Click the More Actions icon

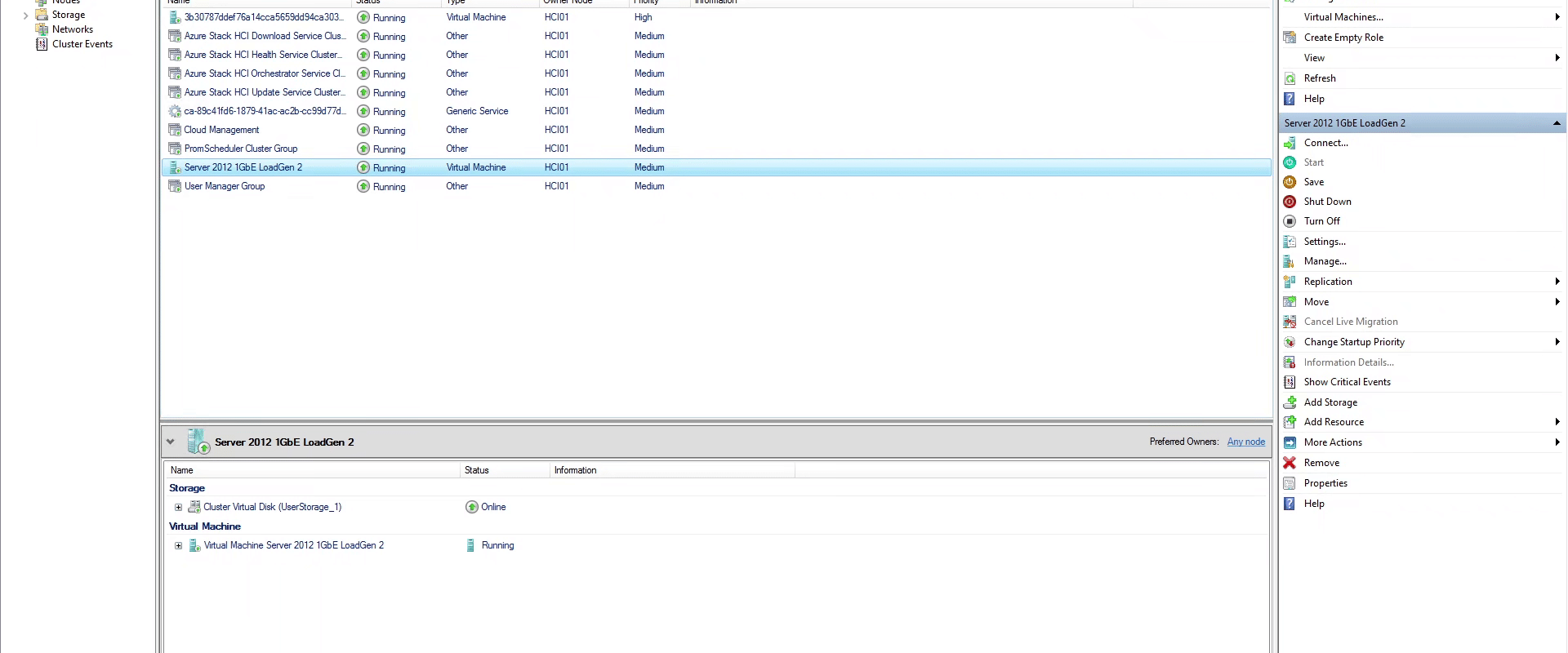1290,442
